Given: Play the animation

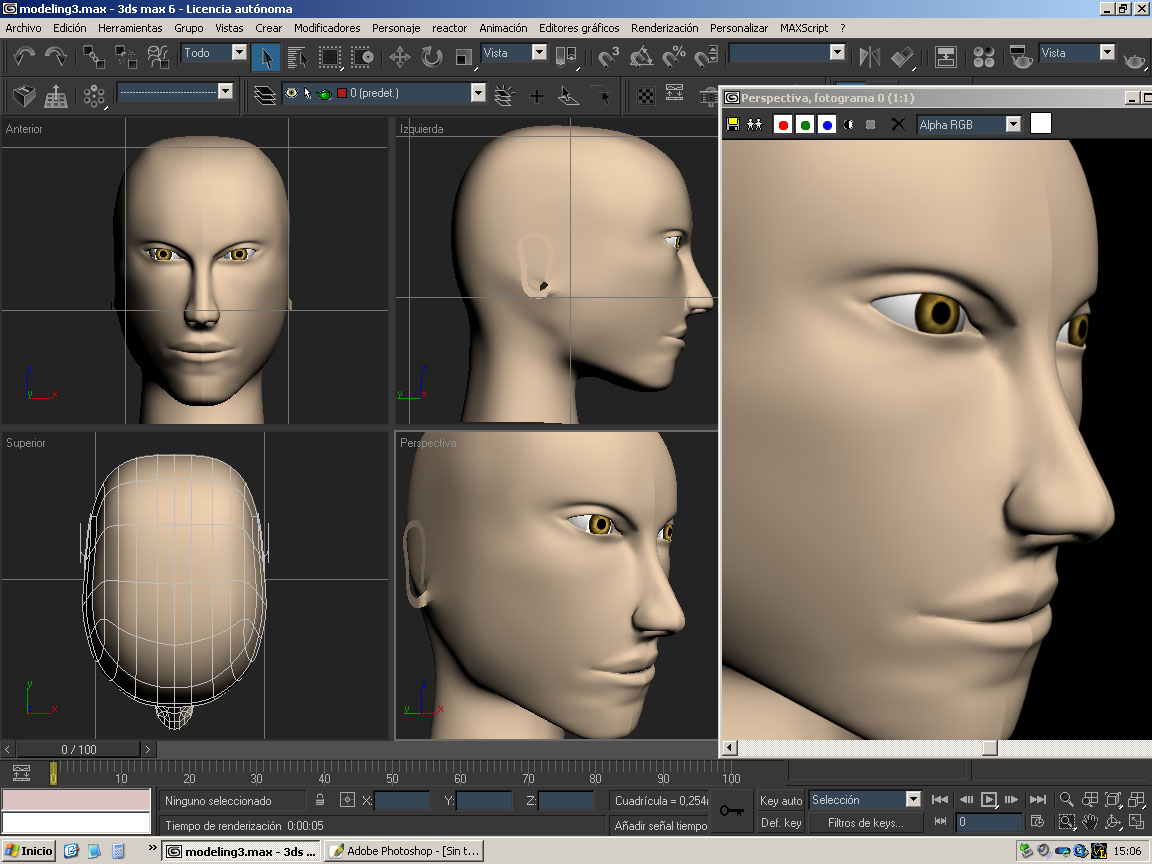Looking at the screenshot, I should (989, 799).
